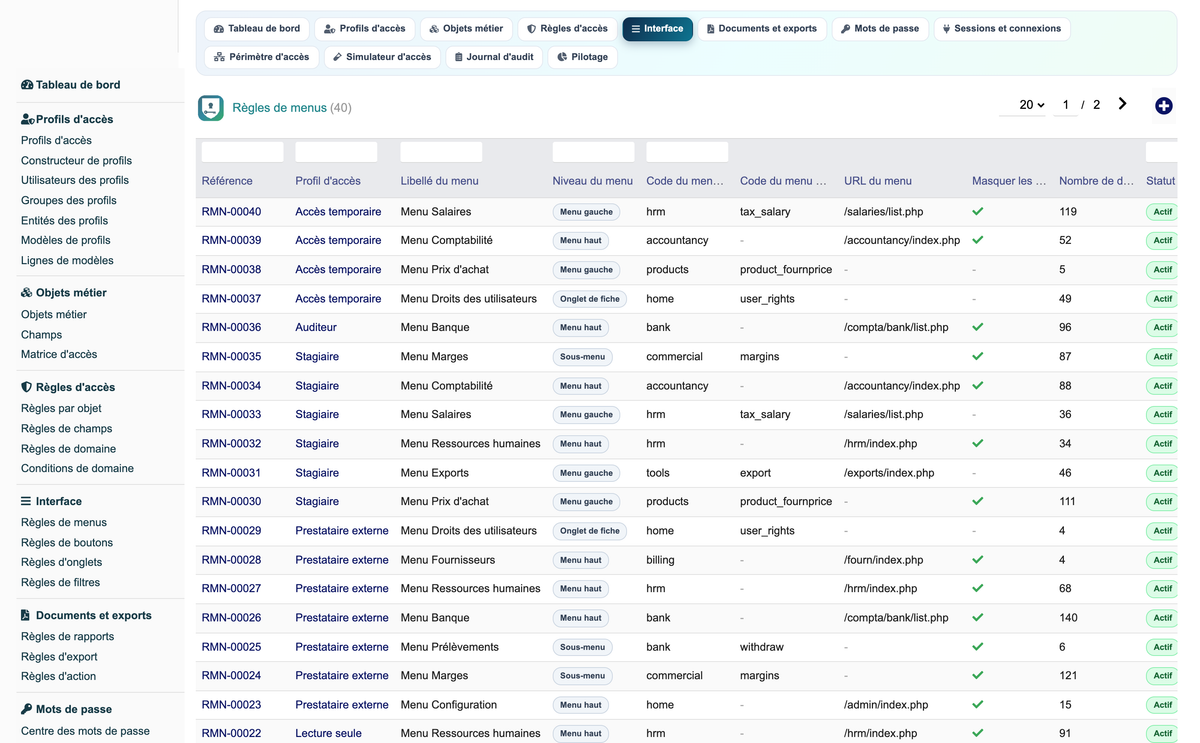The image size is (1200, 743).
Task: Click the Documents et exports sidebar icon
Action: pos(26,616)
